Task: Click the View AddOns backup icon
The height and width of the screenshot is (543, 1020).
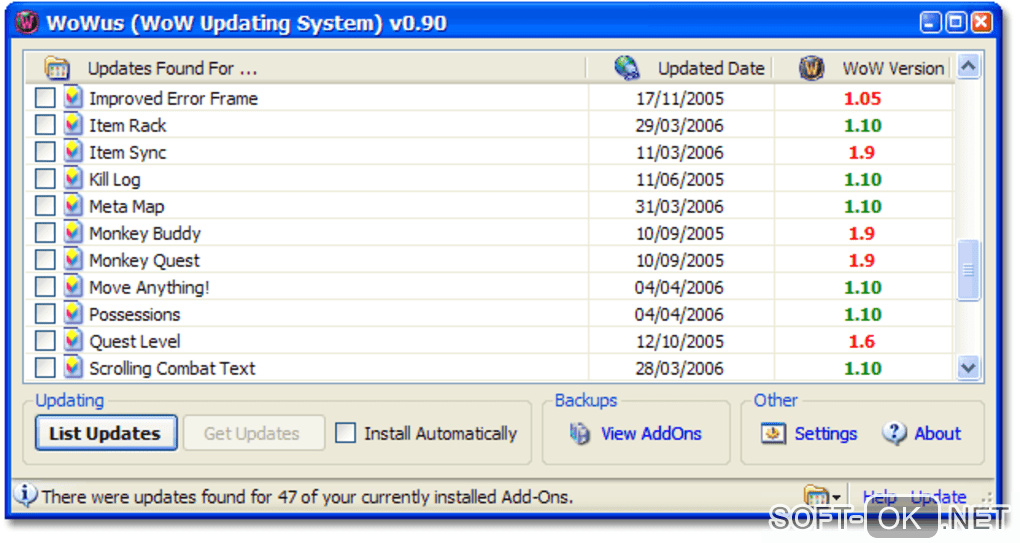Action: pos(580,433)
